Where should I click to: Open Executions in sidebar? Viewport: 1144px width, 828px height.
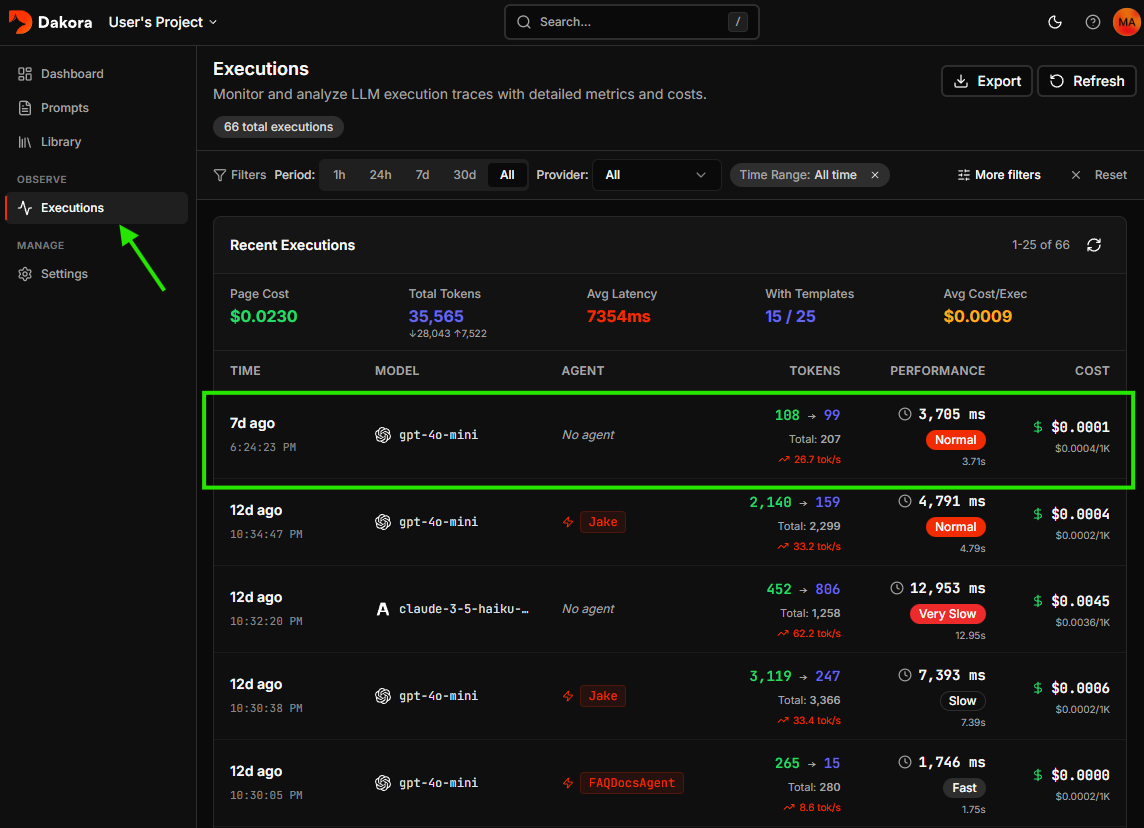coord(96,208)
